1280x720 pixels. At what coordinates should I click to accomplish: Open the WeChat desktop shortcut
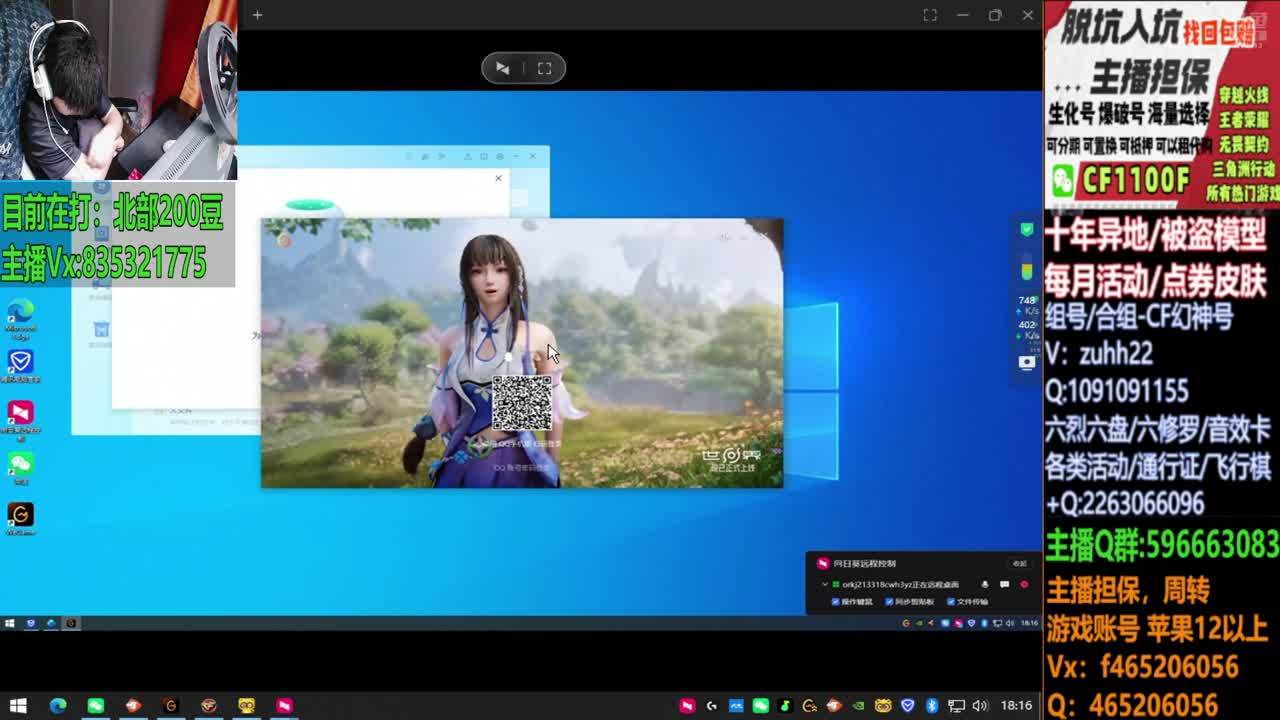tap(20, 464)
